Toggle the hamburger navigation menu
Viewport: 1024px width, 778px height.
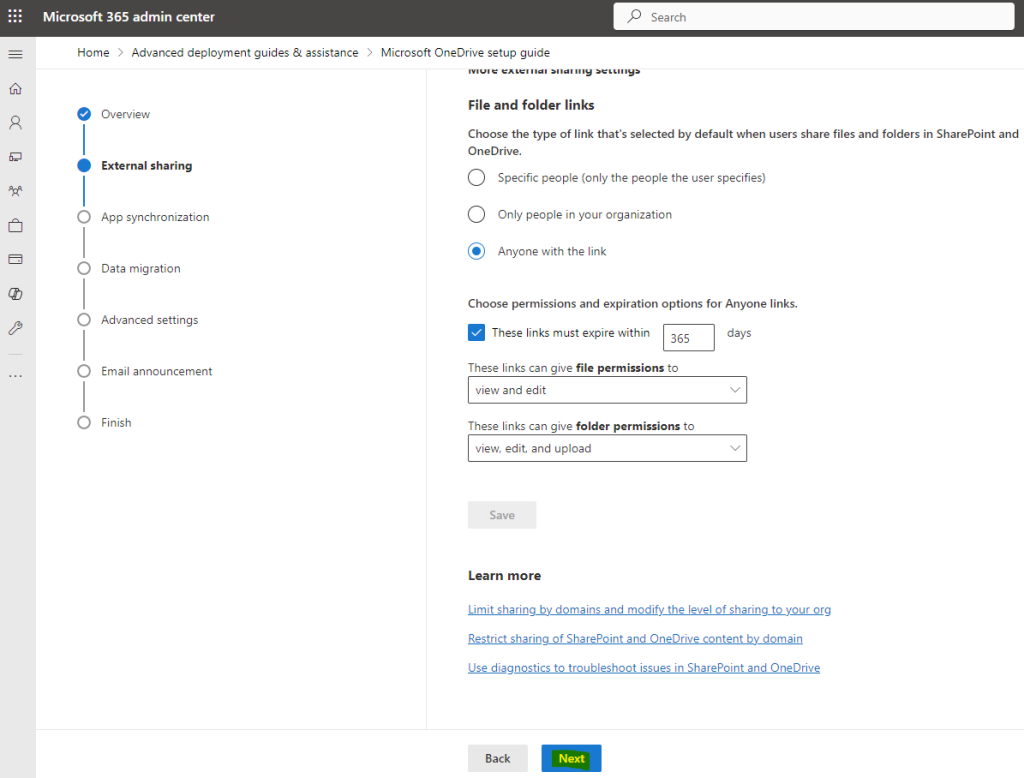click(15, 54)
